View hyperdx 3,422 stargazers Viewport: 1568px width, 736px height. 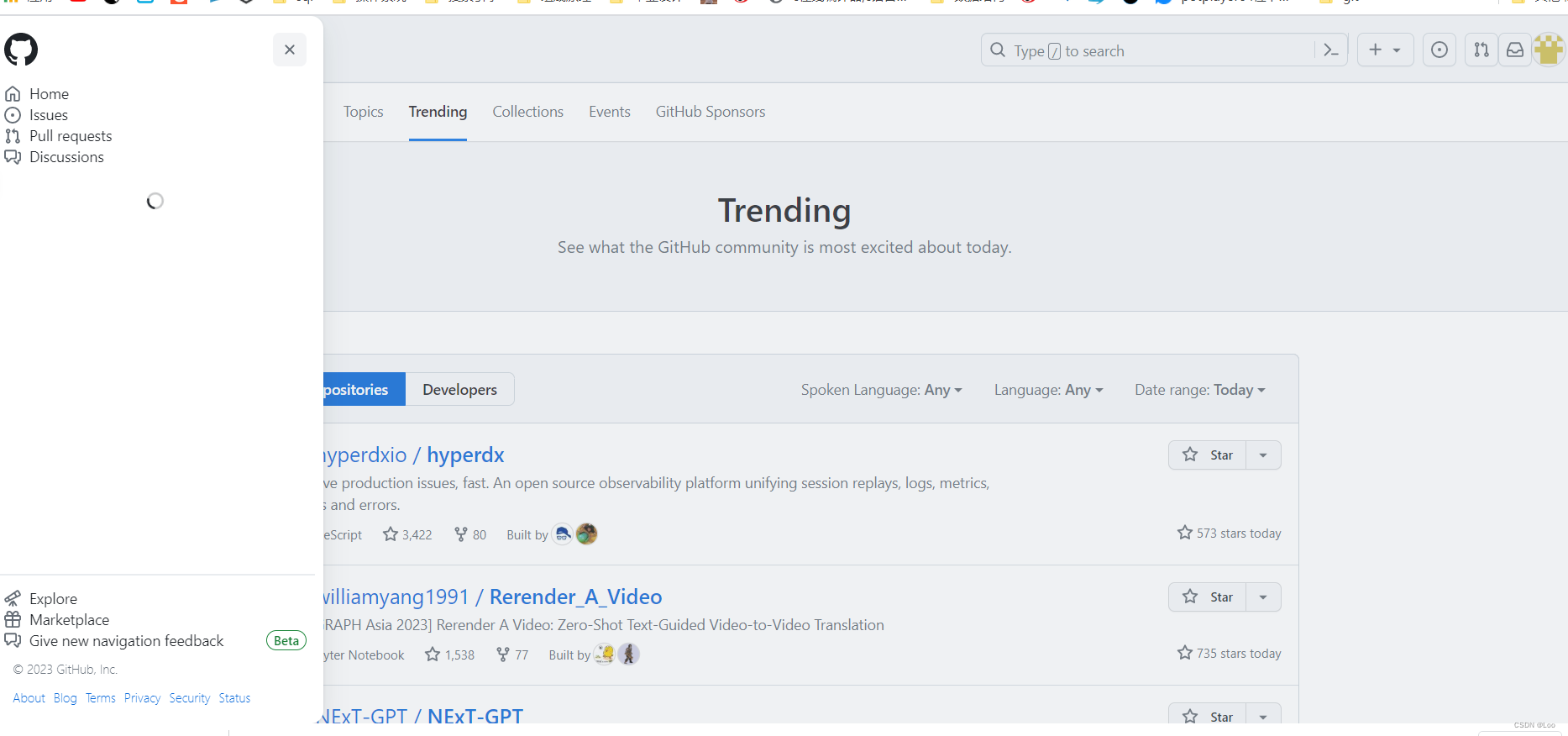click(407, 534)
